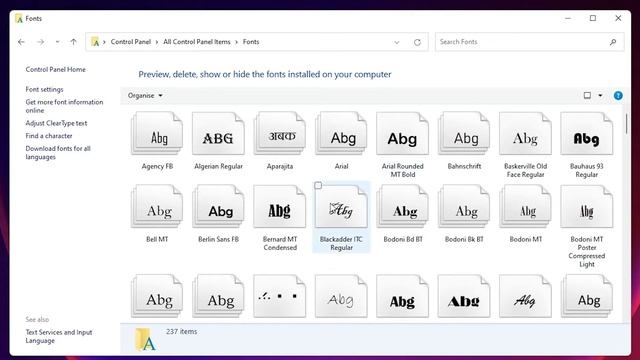Open Get more font information online
This screenshot has height=360, width=640.
(x=64, y=106)
